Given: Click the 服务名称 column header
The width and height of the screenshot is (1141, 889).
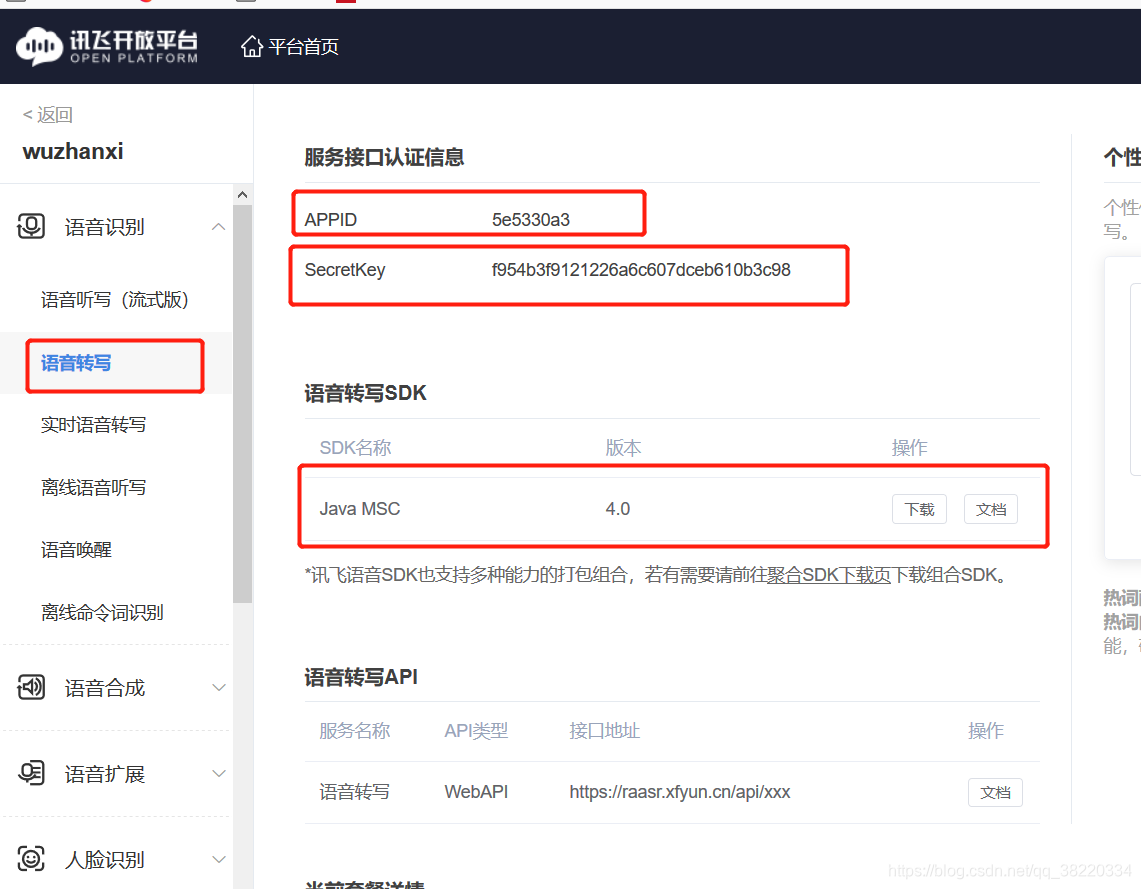Looking at the screenshot, I should [x=354, y=731].
